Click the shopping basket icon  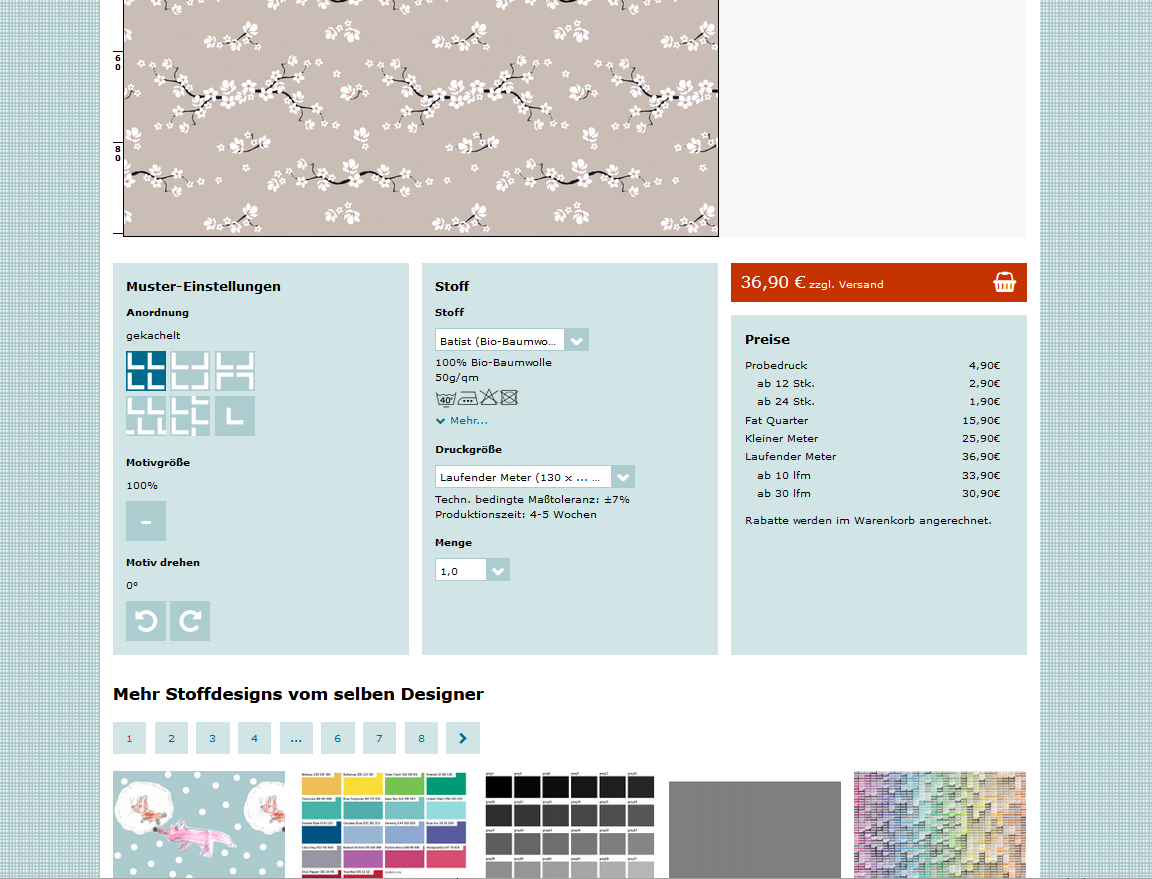point(1004,283)
